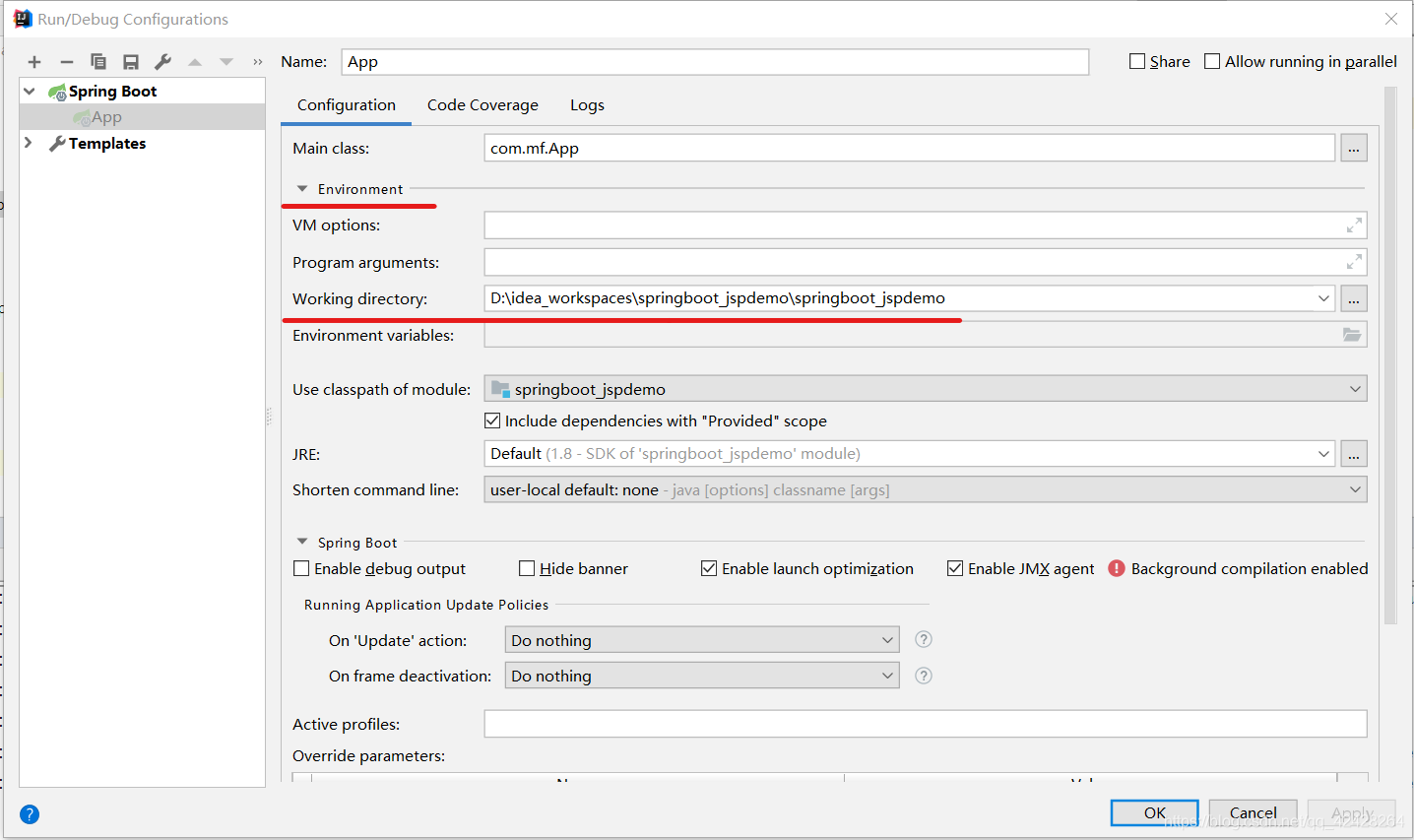Toggle the Share checkbox

coord(1137,61)
